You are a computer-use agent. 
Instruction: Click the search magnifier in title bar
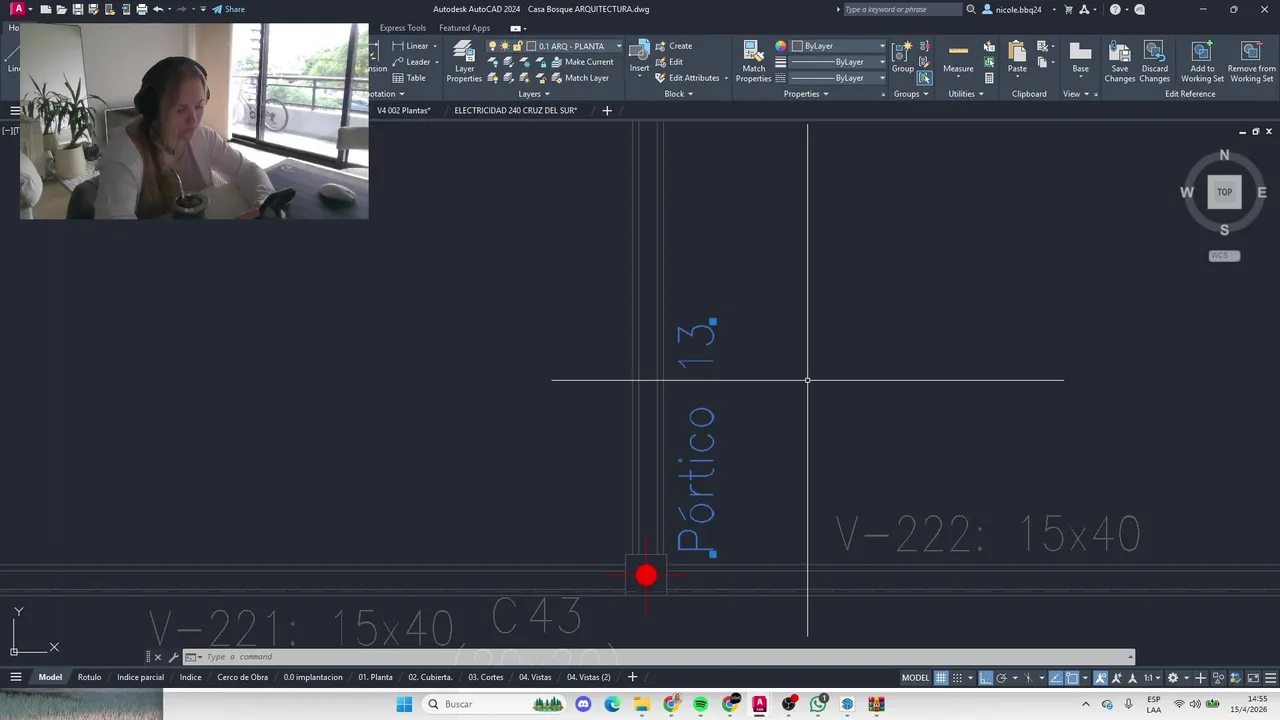tap(971, 9)
